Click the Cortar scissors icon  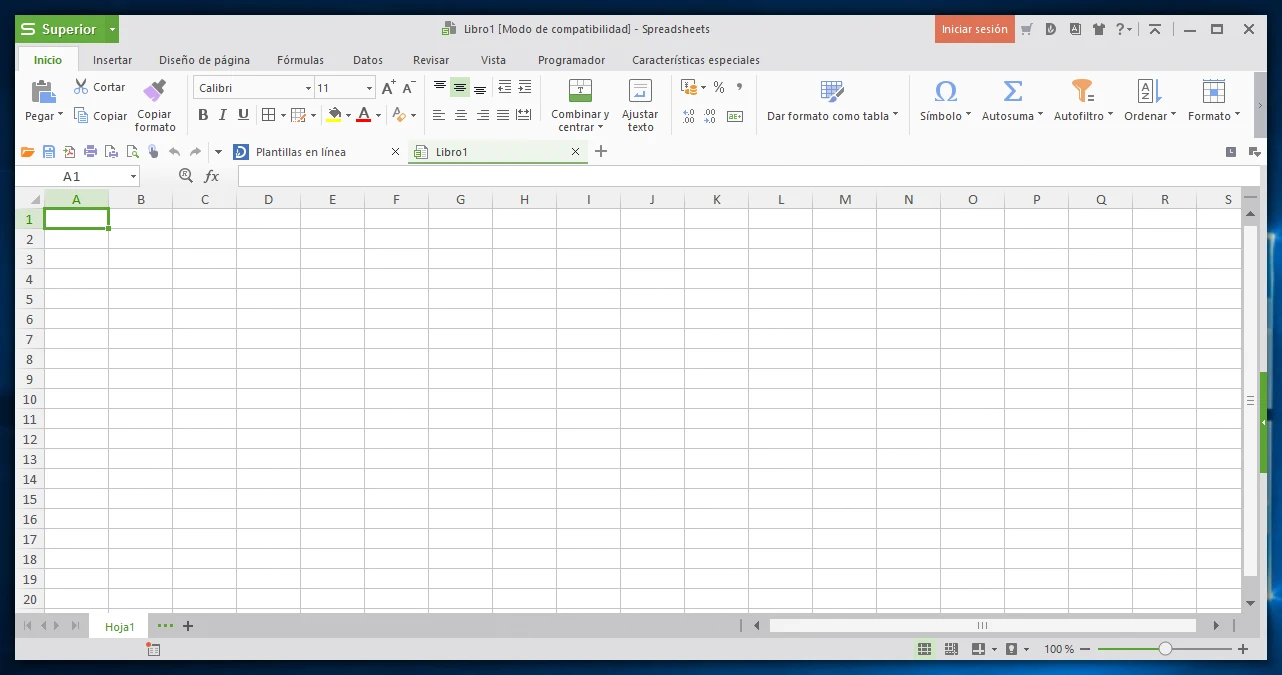click(81, 87)
